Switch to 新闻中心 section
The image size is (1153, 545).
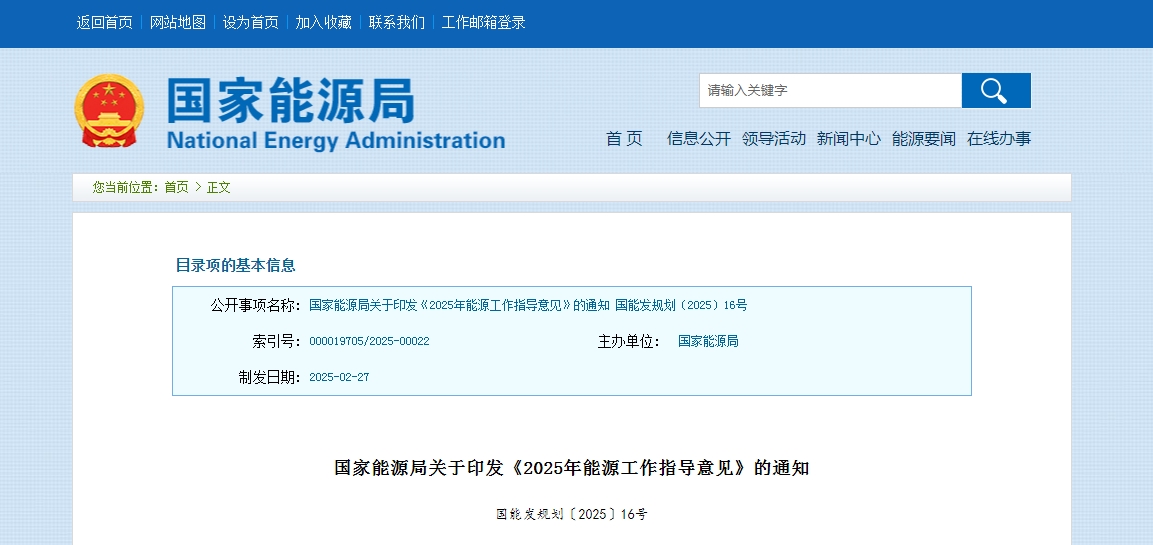click(x=849, y=139)
